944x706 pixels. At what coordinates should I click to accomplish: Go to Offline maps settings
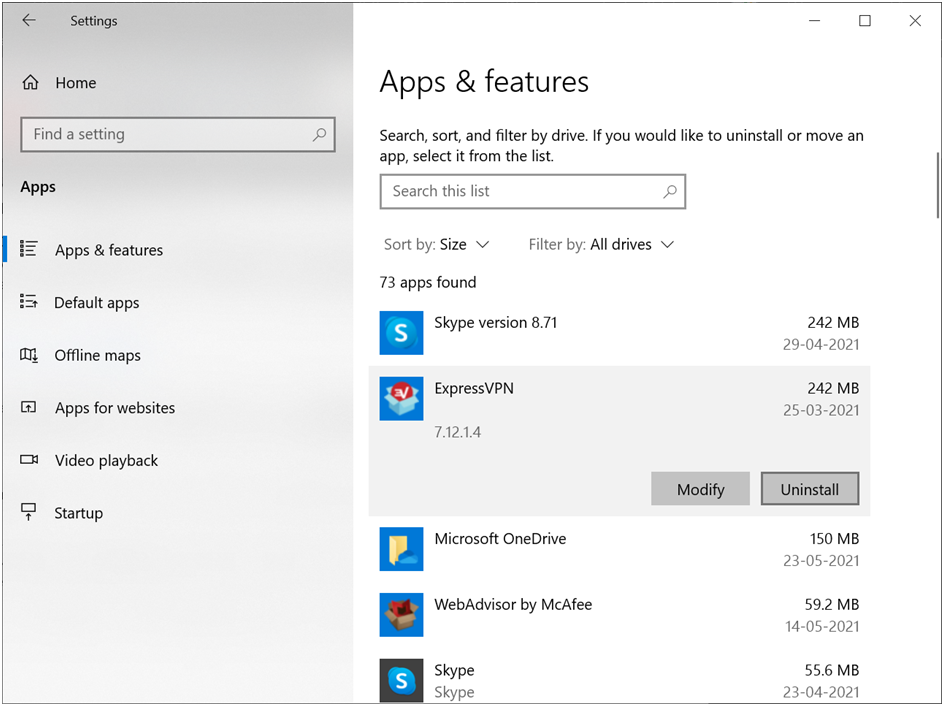98,355
